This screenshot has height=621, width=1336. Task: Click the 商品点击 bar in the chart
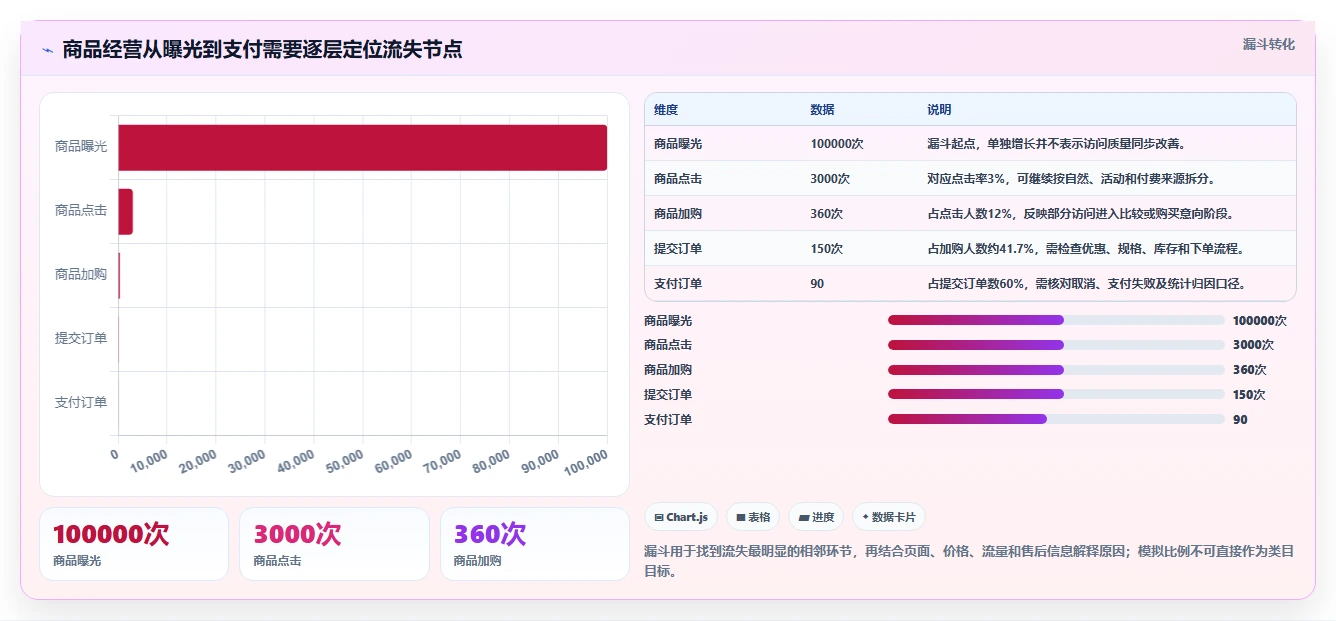click(126, 211)
